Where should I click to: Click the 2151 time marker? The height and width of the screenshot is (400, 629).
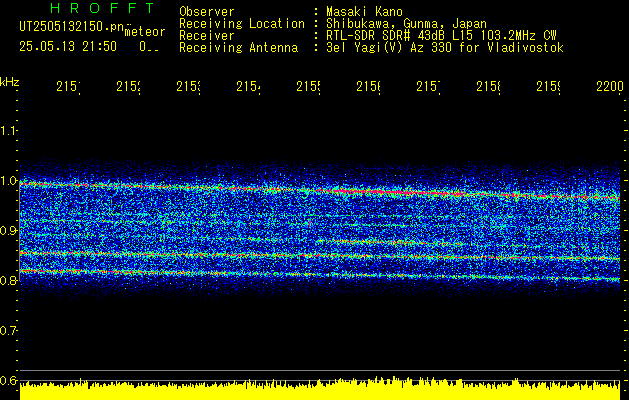68,87
